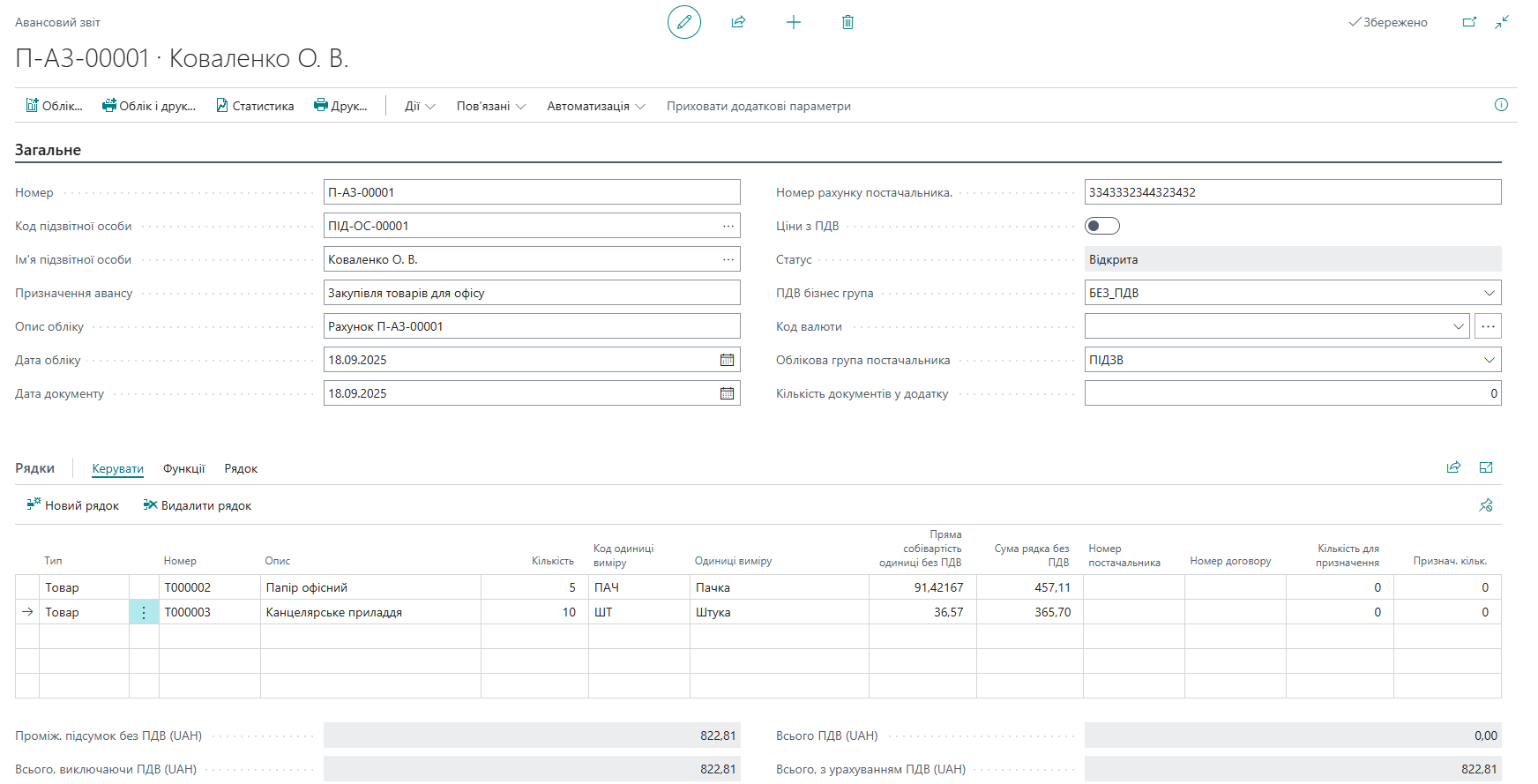This screenshot has height=784, width=1538.
Task: Open Код валюти dropdown list
Action: pos(1458,326)
